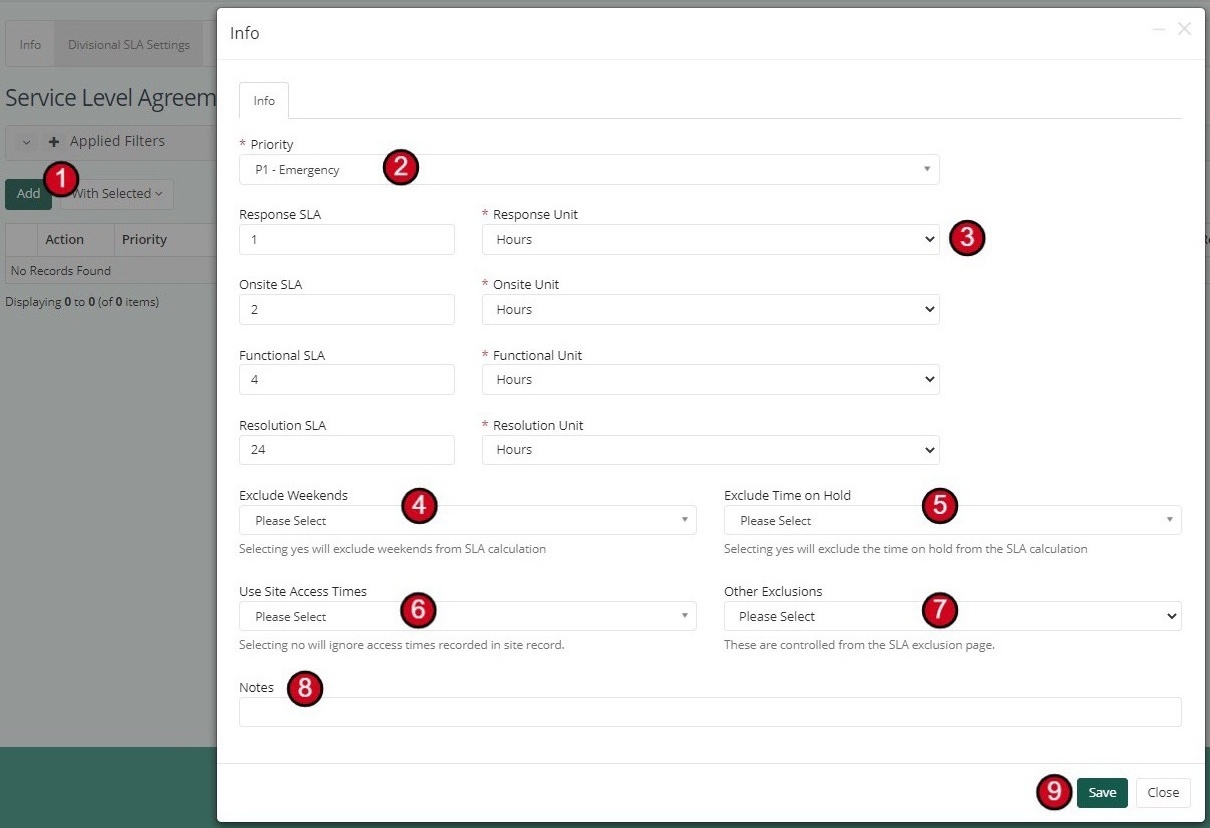This screenshot has width=1210, height=828.
Task: Click the Notes text field
Action: (710, 712)
